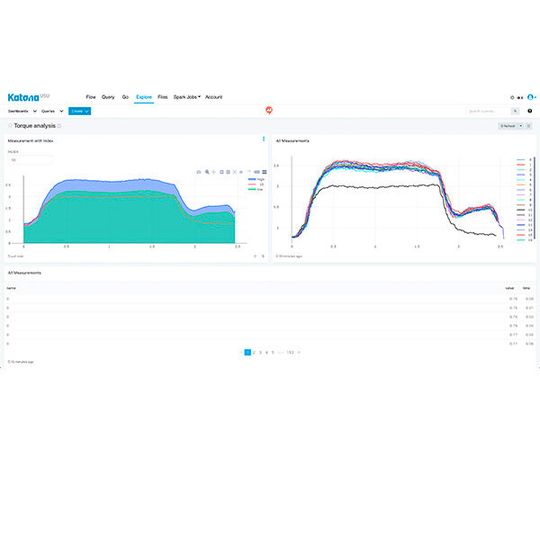This screenshot has height=540, width=540.
Task: Sort table by value column header
Action: pyautogui.click(x=510, y=288)
